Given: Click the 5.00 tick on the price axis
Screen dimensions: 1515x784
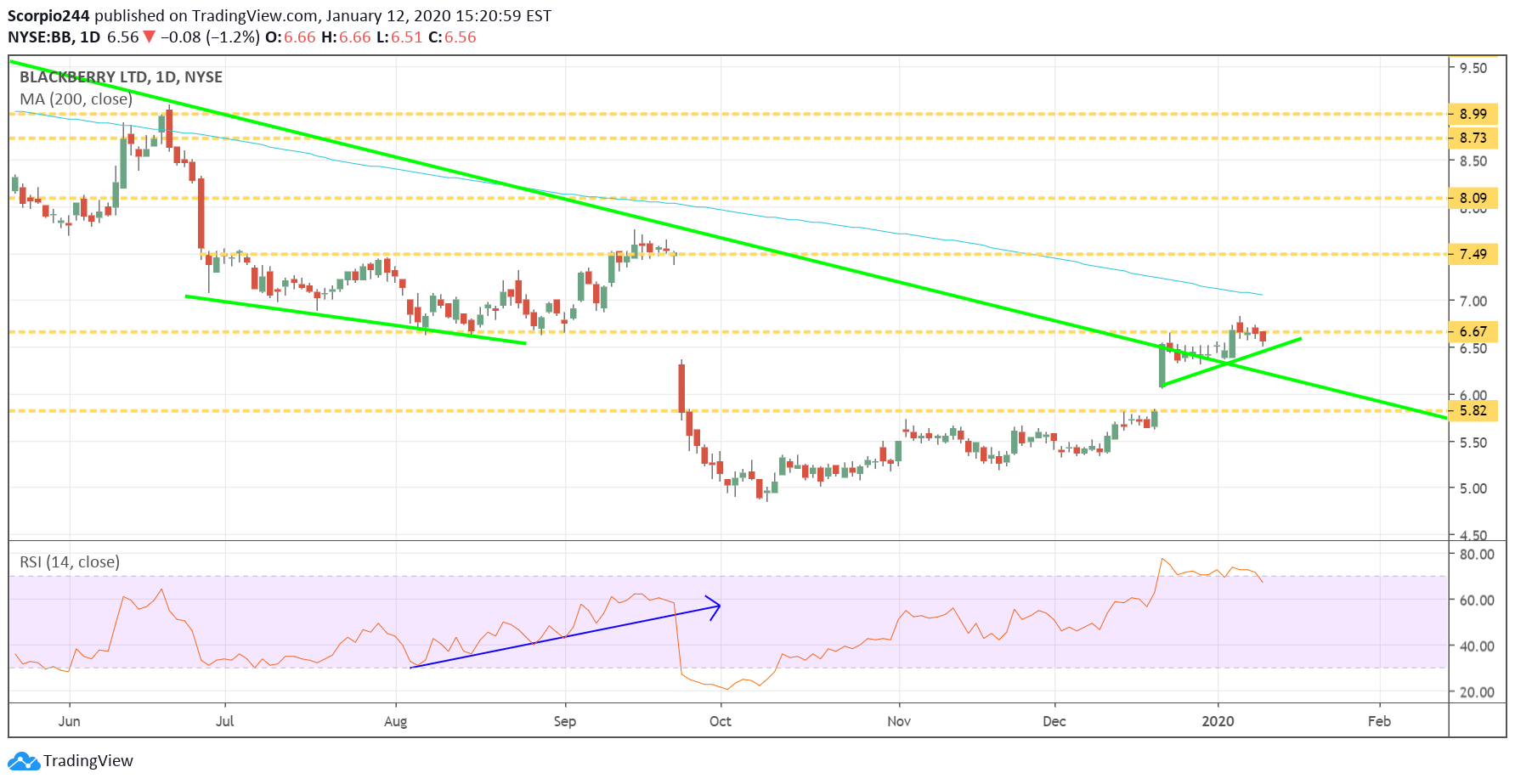Looking at the screenshot, I should click(x=1473, y=488).
